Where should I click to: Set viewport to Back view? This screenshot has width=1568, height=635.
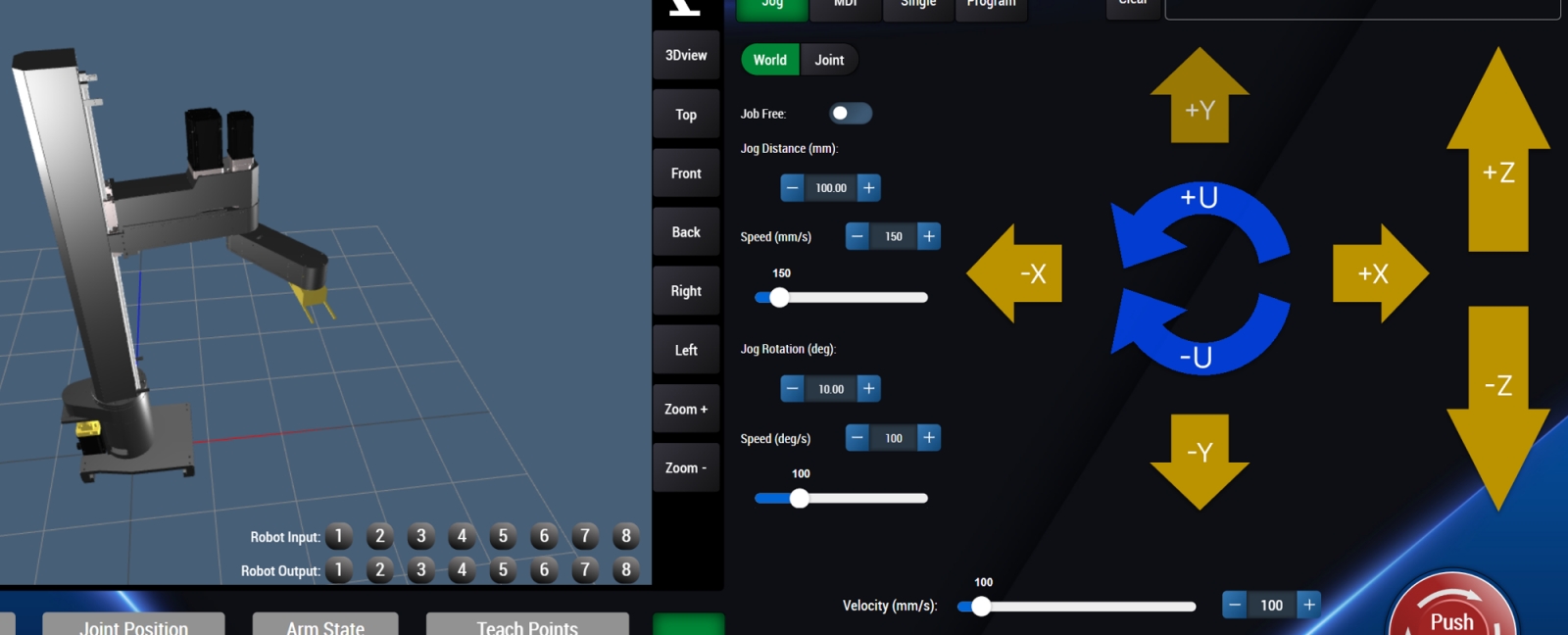(686, 232)
